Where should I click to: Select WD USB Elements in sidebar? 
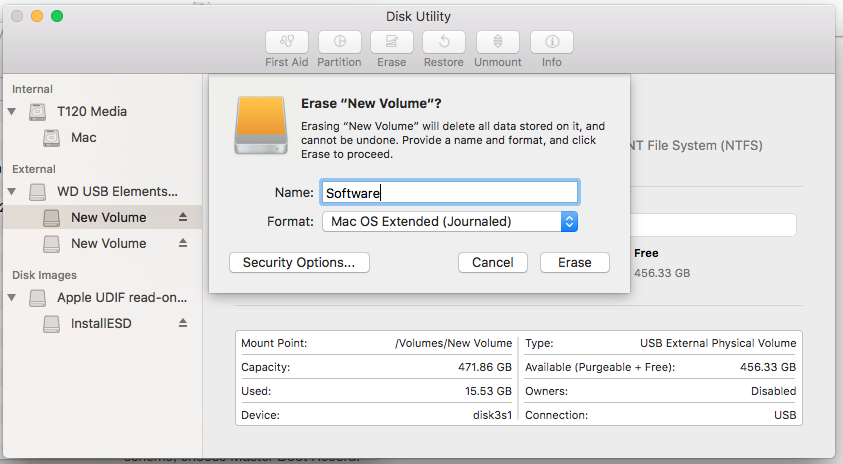[117, 191]
